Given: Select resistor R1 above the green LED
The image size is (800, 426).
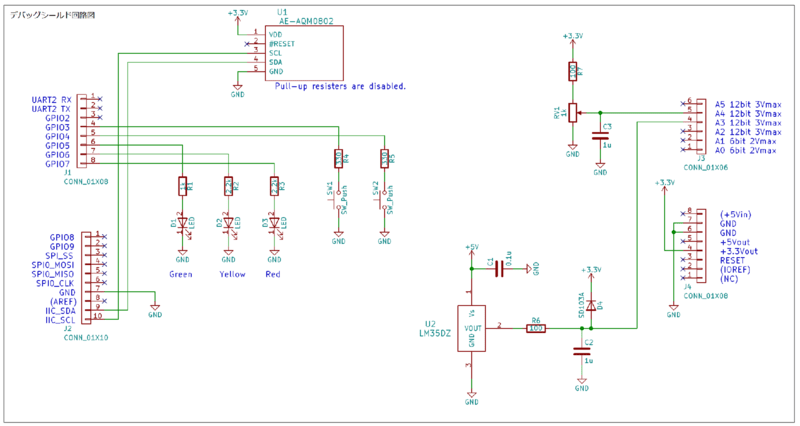Looking at the screenshot, I should (x=183, y=185).
